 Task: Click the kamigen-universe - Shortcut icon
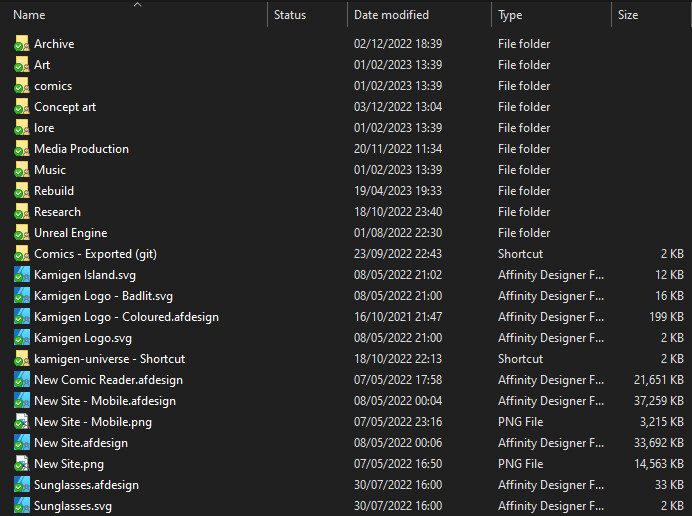click(22, 359)
